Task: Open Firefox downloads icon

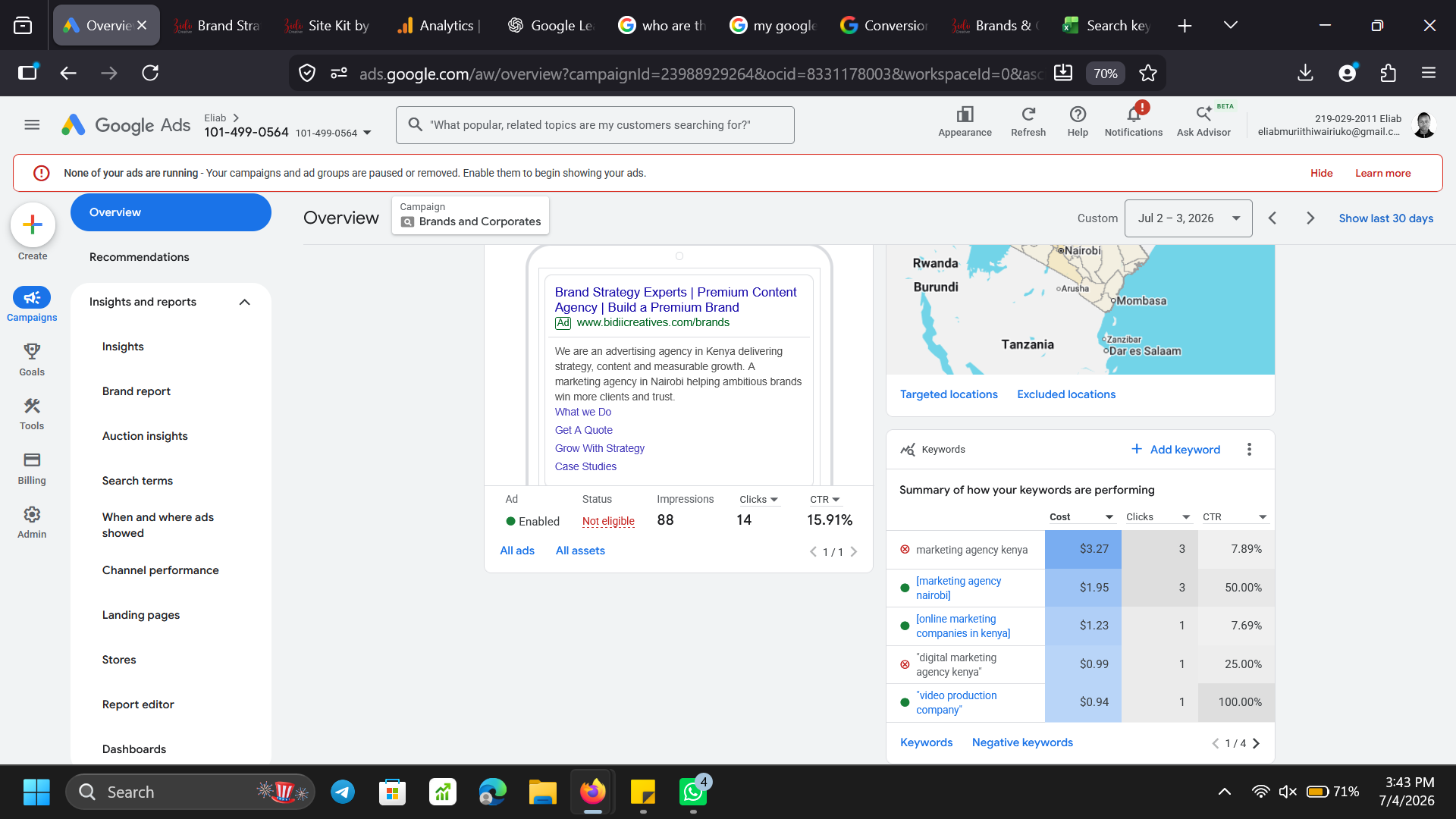Action: (1305, 73)
